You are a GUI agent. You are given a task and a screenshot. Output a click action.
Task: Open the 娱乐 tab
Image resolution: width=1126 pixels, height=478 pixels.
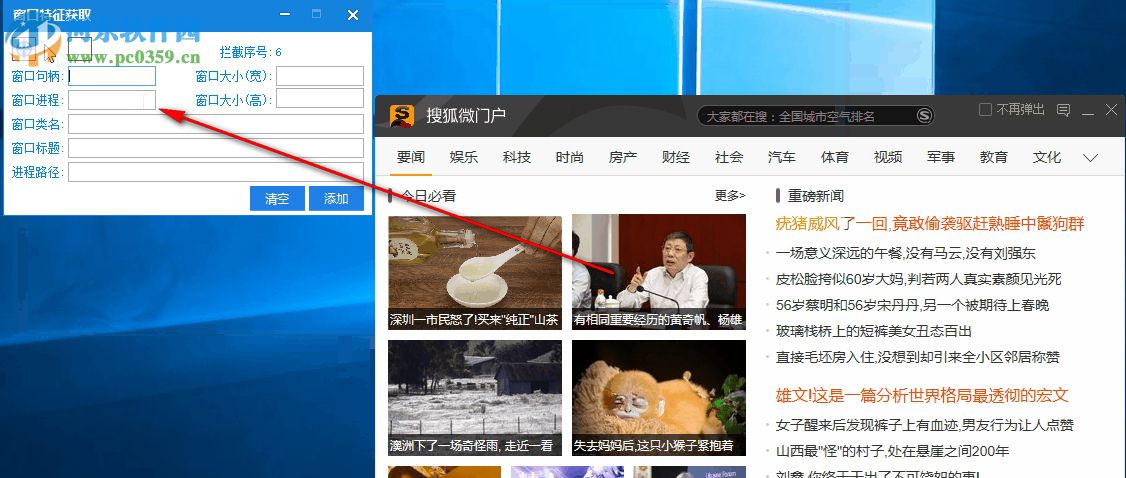coord(464,157)
